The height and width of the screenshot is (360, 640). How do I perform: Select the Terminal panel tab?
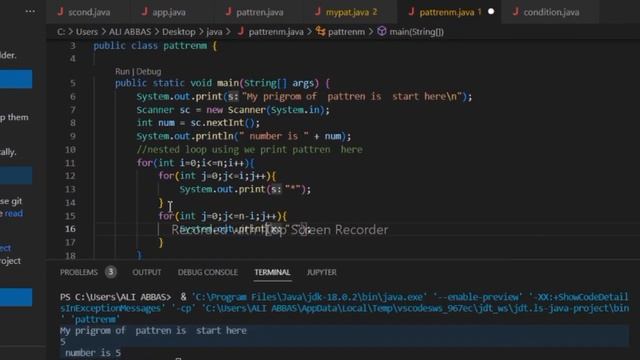point(272,272)
